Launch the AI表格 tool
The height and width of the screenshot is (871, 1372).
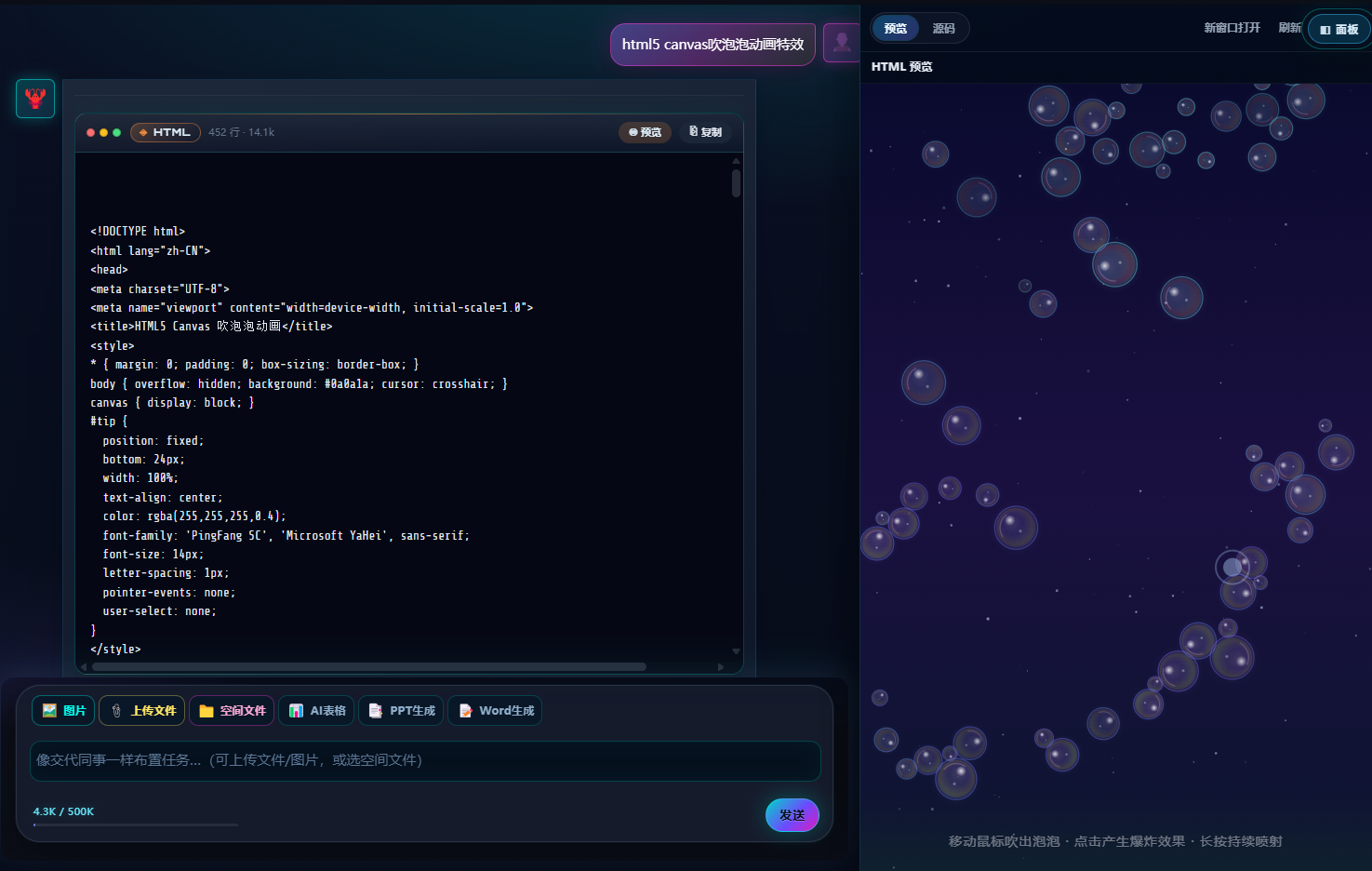click(x=317, y=711)
